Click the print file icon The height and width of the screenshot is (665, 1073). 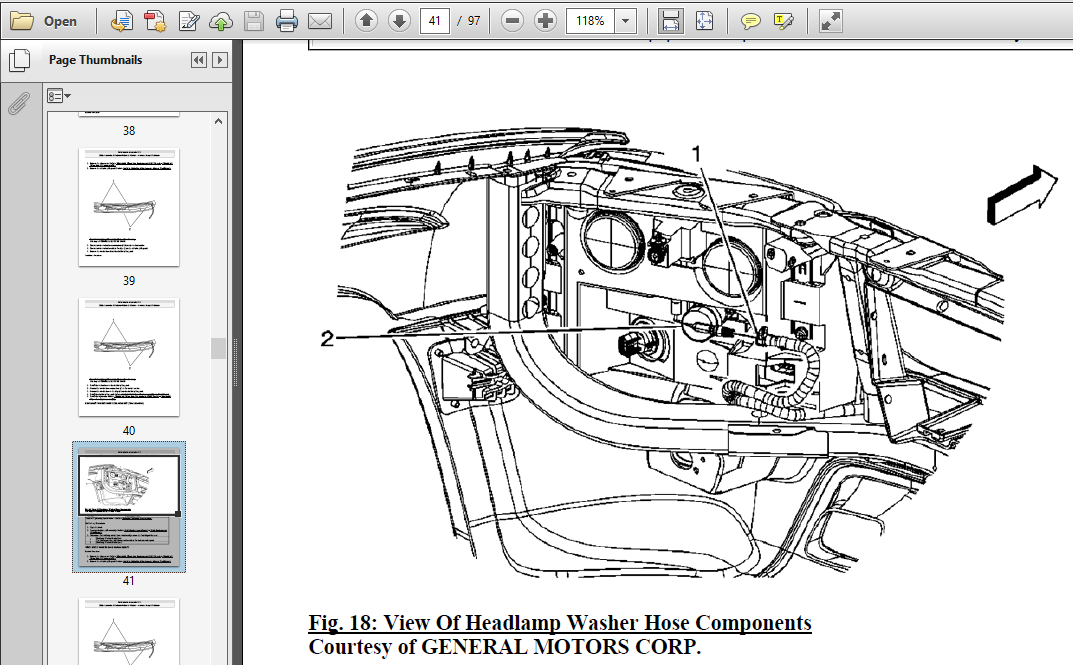click(x=287, y=21)
